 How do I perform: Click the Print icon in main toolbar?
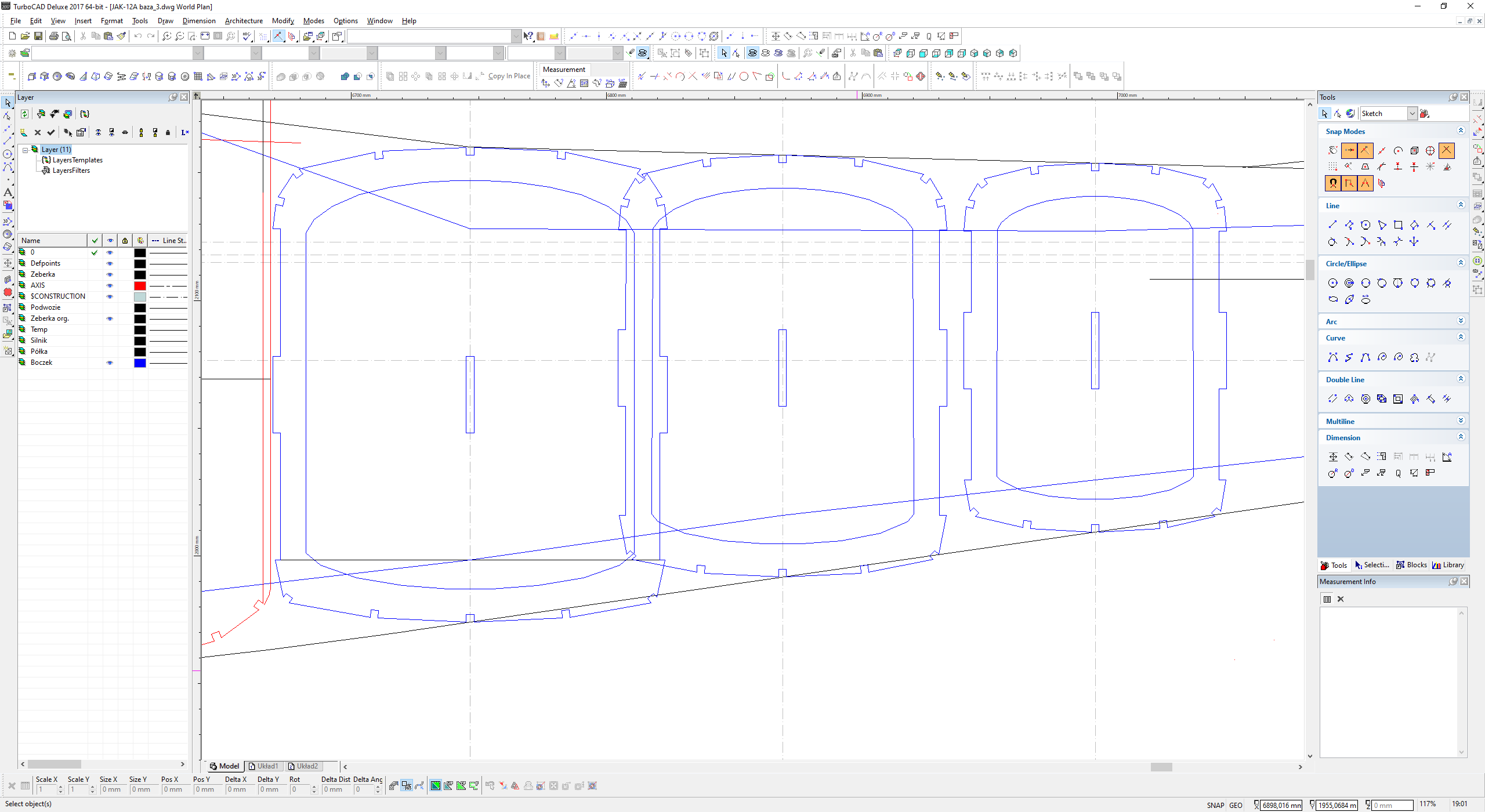click(x=53, y=36)
